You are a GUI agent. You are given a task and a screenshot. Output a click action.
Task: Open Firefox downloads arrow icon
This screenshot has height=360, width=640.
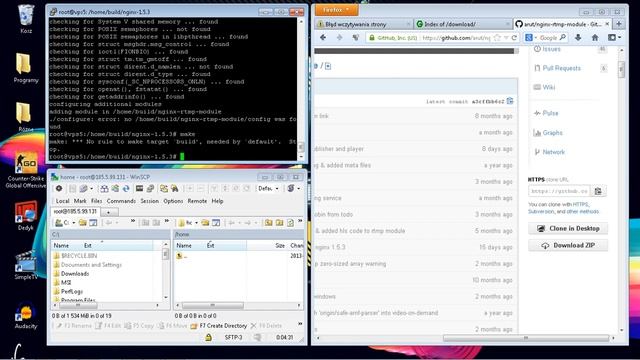(x=578, y=38)
